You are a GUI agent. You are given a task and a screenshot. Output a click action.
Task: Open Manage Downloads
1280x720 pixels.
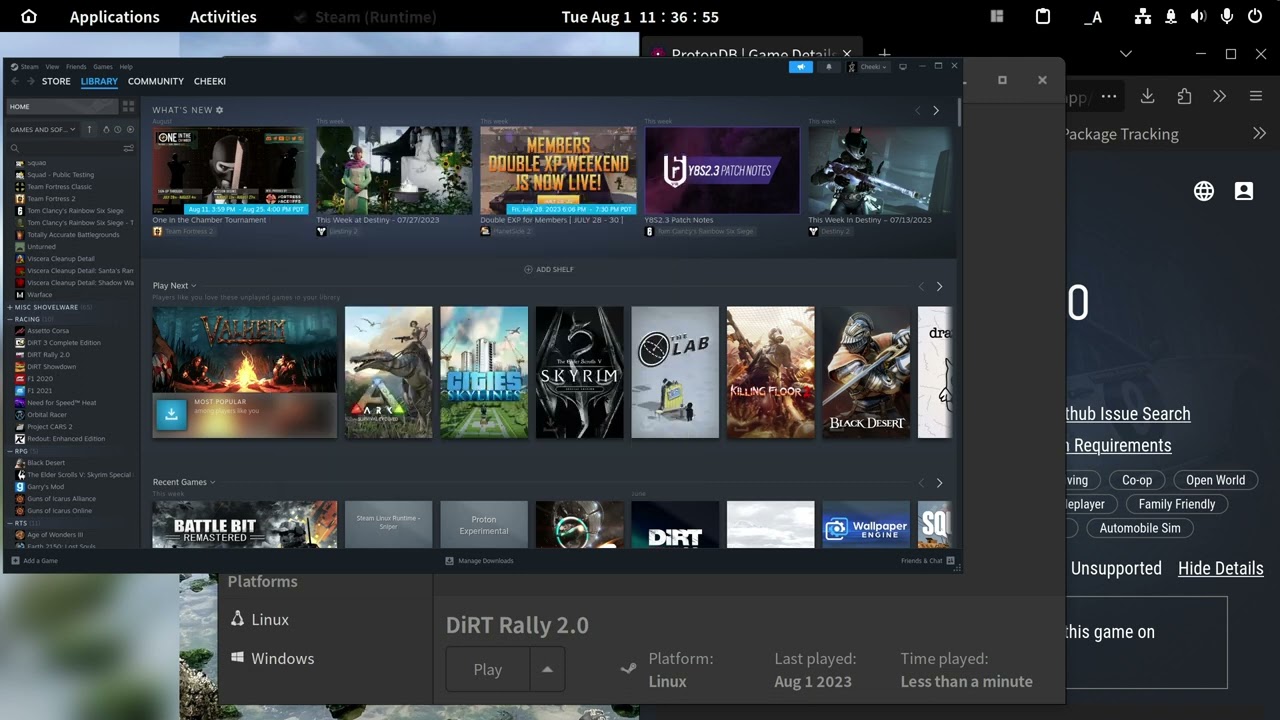tap(479, 561)
